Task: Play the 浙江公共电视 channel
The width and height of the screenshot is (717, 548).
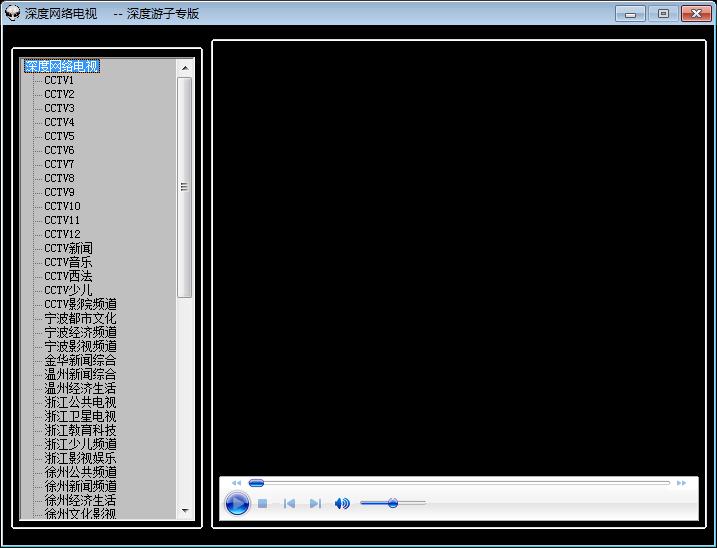Action: [80, 403]
